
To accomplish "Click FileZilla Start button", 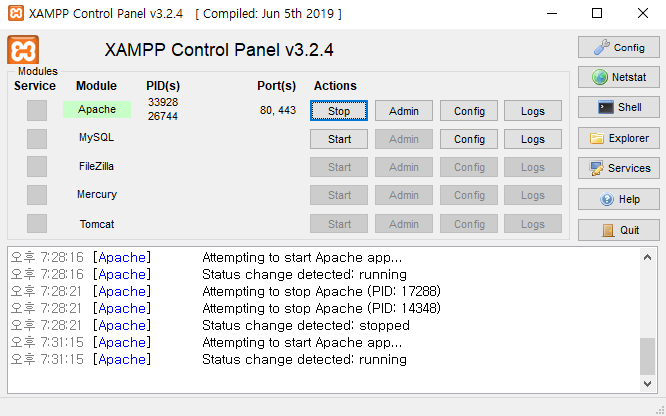I will pos(339,167).
